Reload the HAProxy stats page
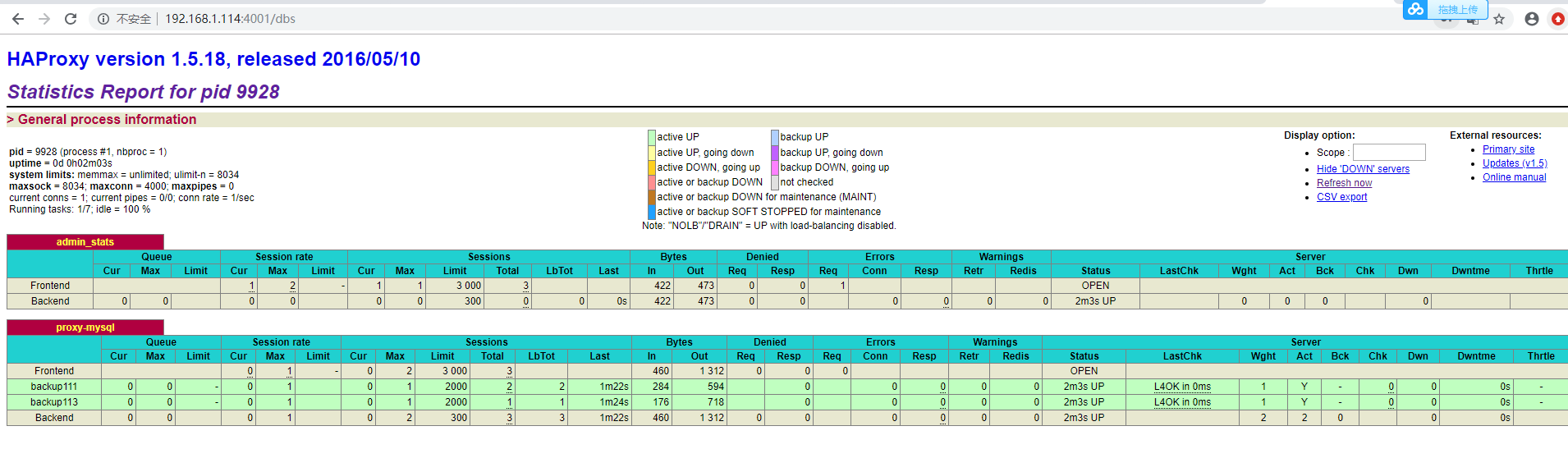 71,19
